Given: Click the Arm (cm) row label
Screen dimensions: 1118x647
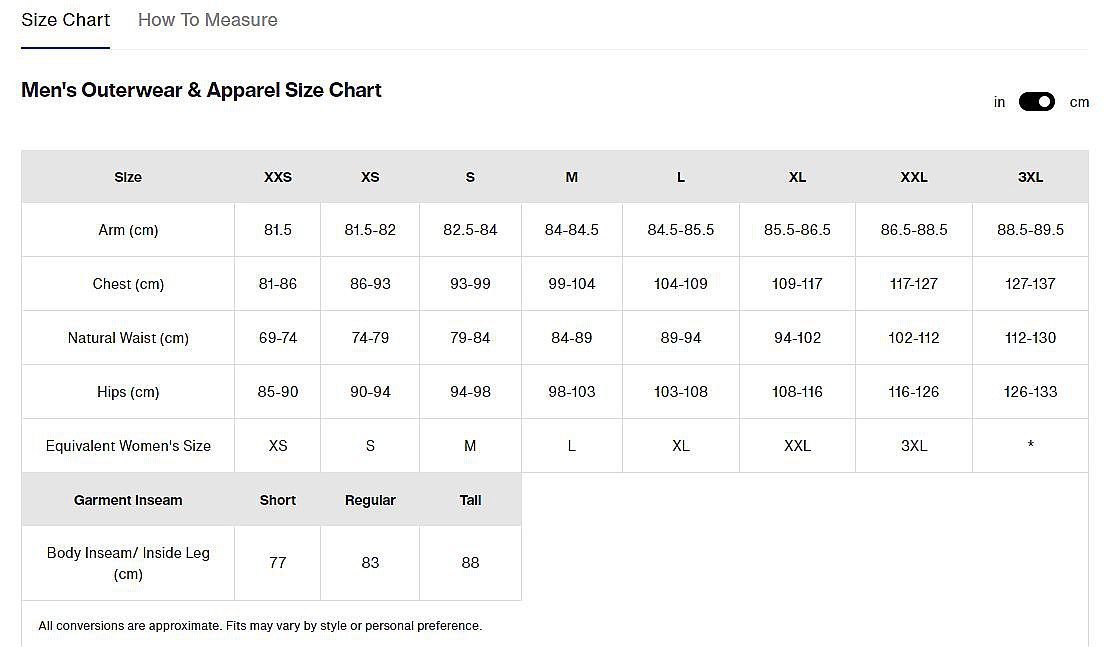Looking at the screenshot, I should [128, 230].
